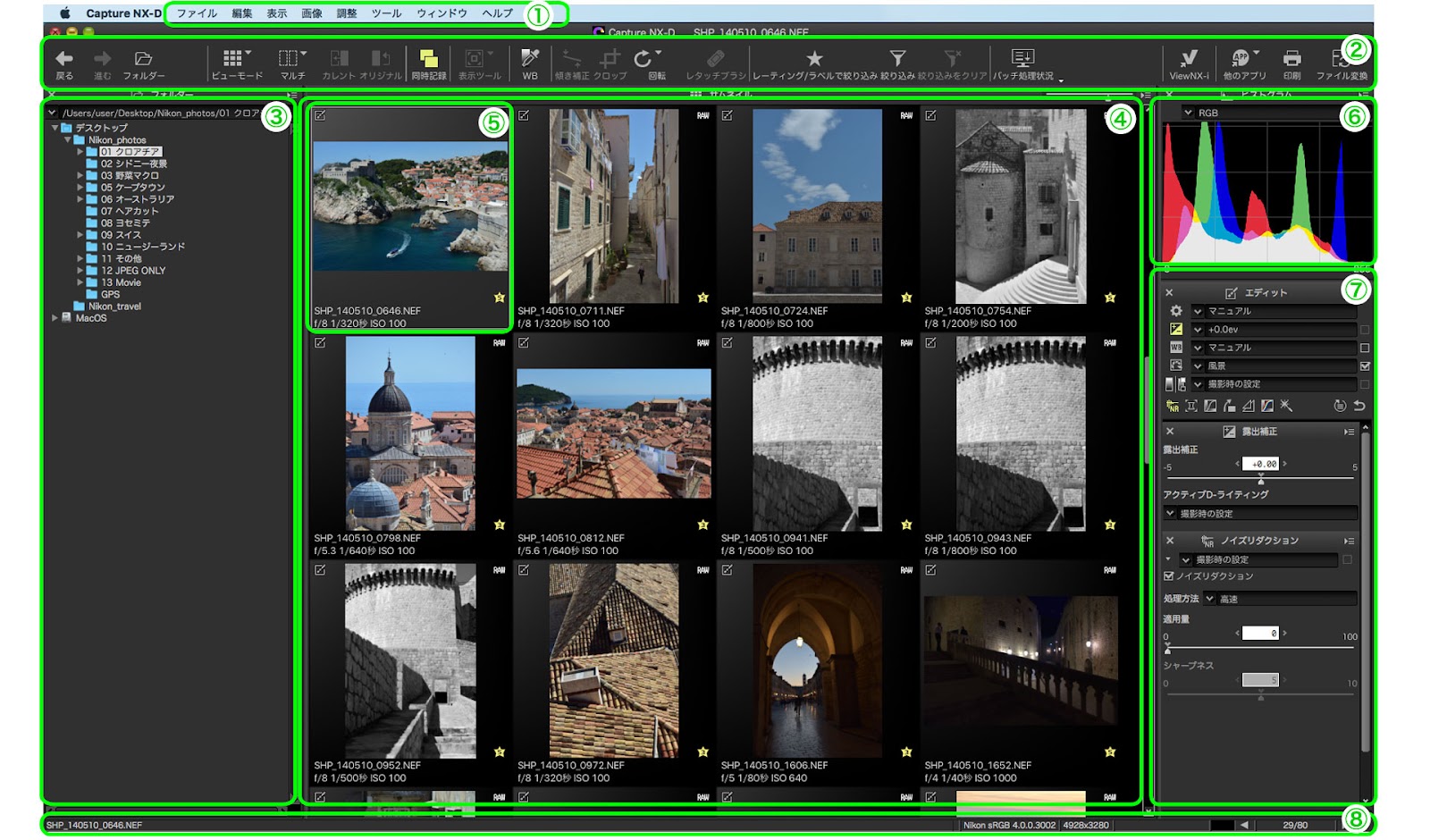
Task: Click the edit-status box on SHP_140510_0798.NEF thumbnail
Action: (x=320, y=342)
